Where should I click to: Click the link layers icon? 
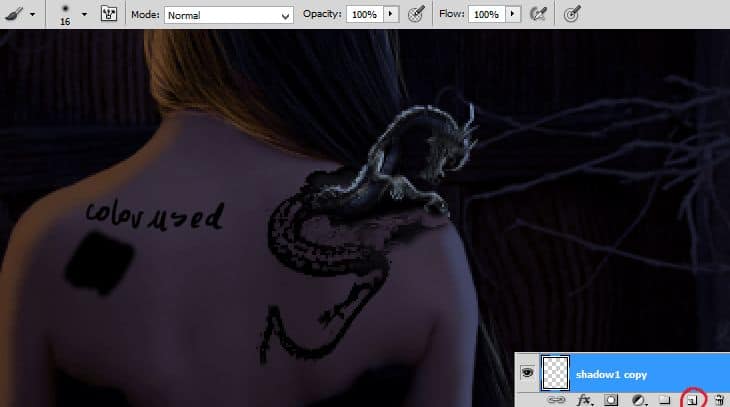[557, 399]
